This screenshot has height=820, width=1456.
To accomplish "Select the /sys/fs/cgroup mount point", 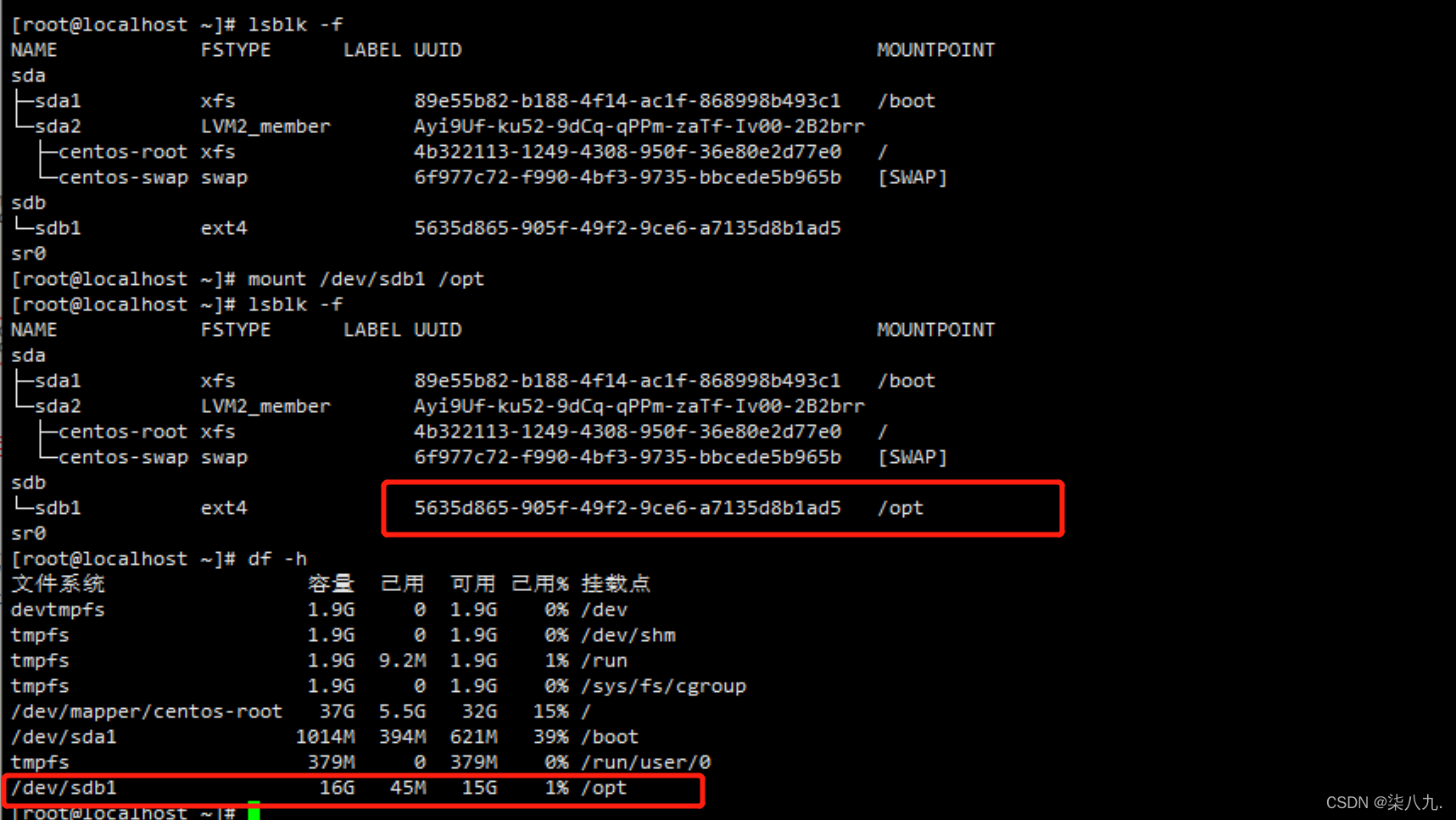I will [x=663, y=686].
